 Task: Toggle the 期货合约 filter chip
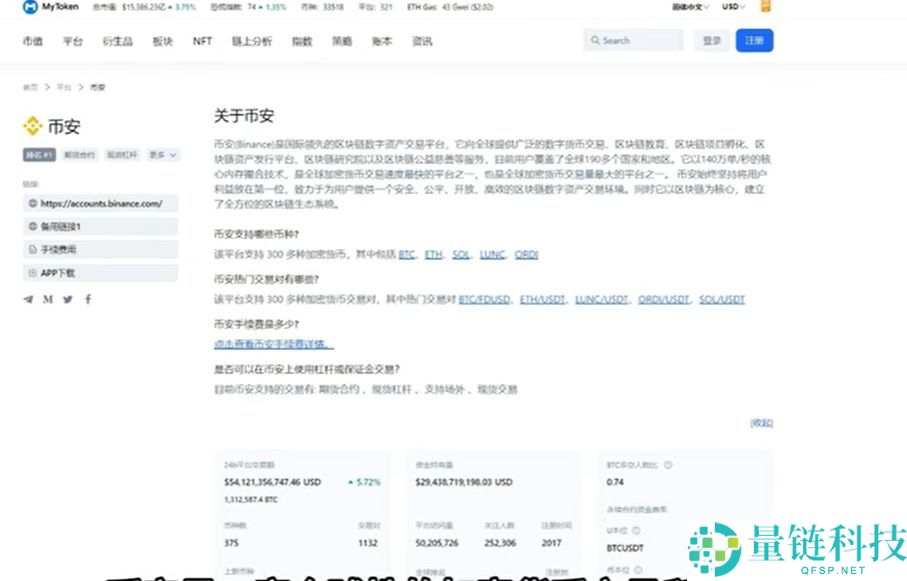point(80,155)
